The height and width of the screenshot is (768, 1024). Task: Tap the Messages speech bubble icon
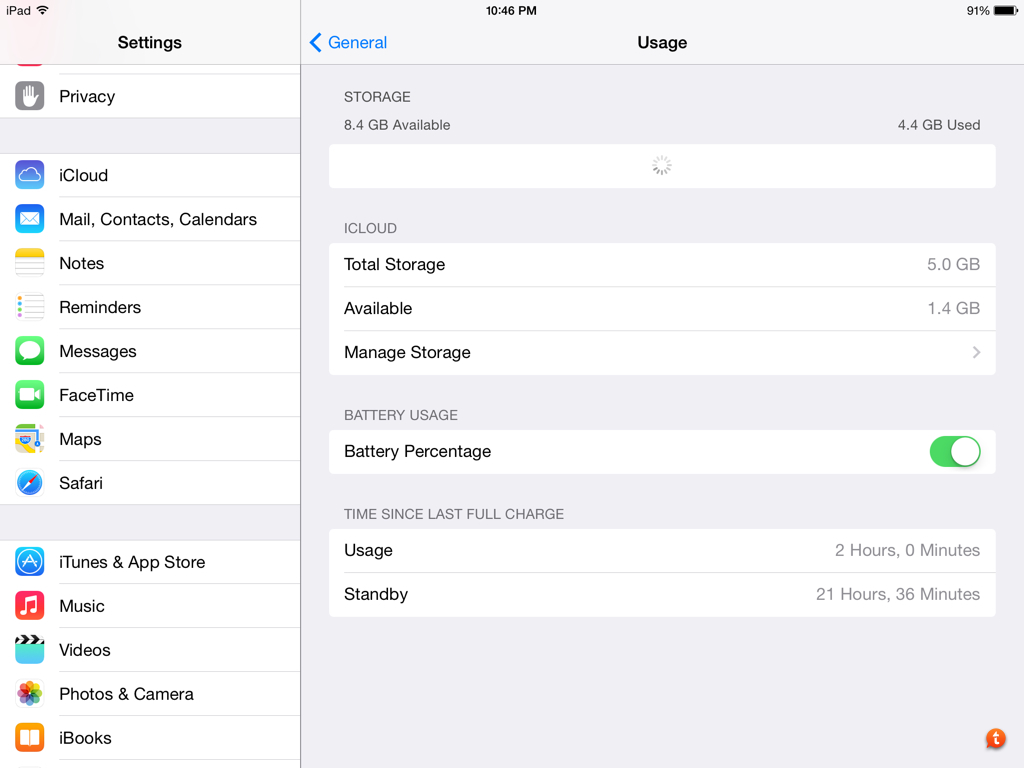[29, 351]
